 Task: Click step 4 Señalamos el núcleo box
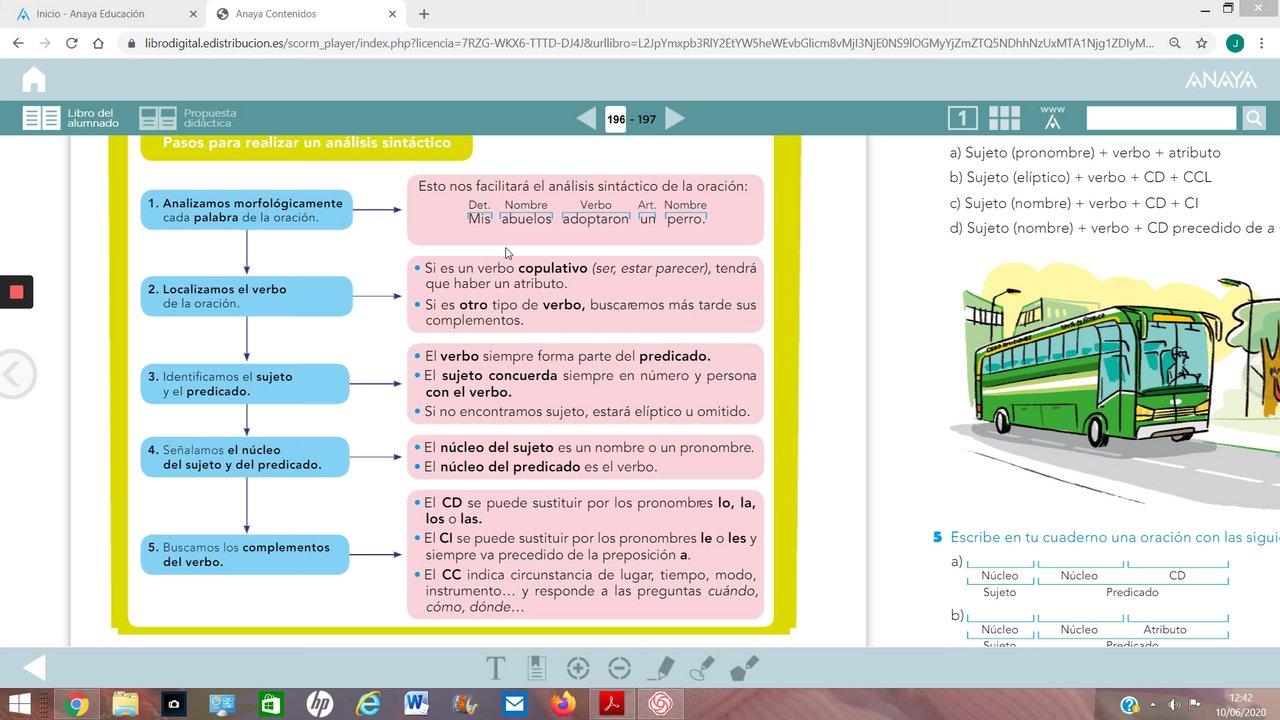[245, 457]
